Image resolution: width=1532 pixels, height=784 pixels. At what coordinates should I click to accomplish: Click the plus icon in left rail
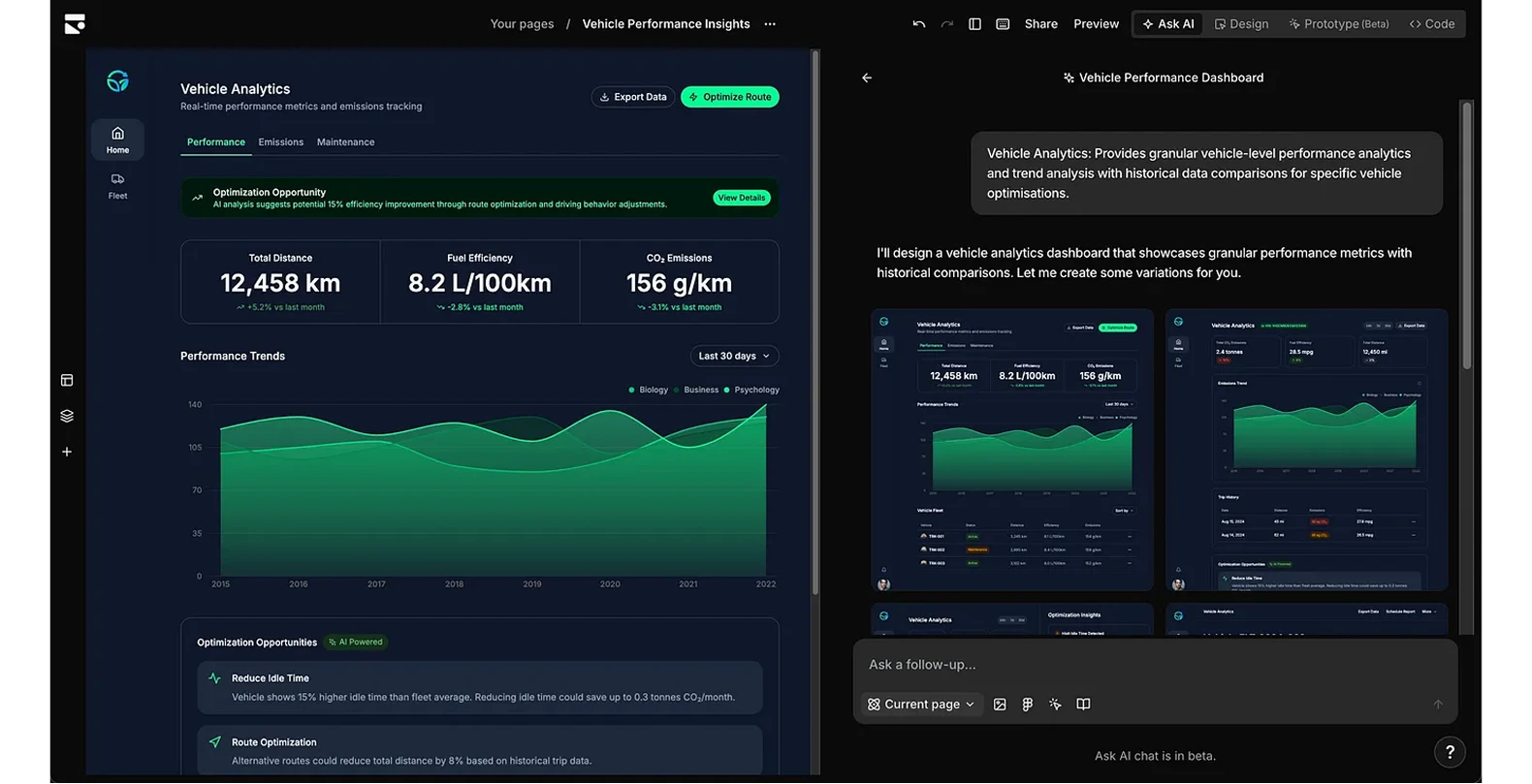(x=67, y=452)
